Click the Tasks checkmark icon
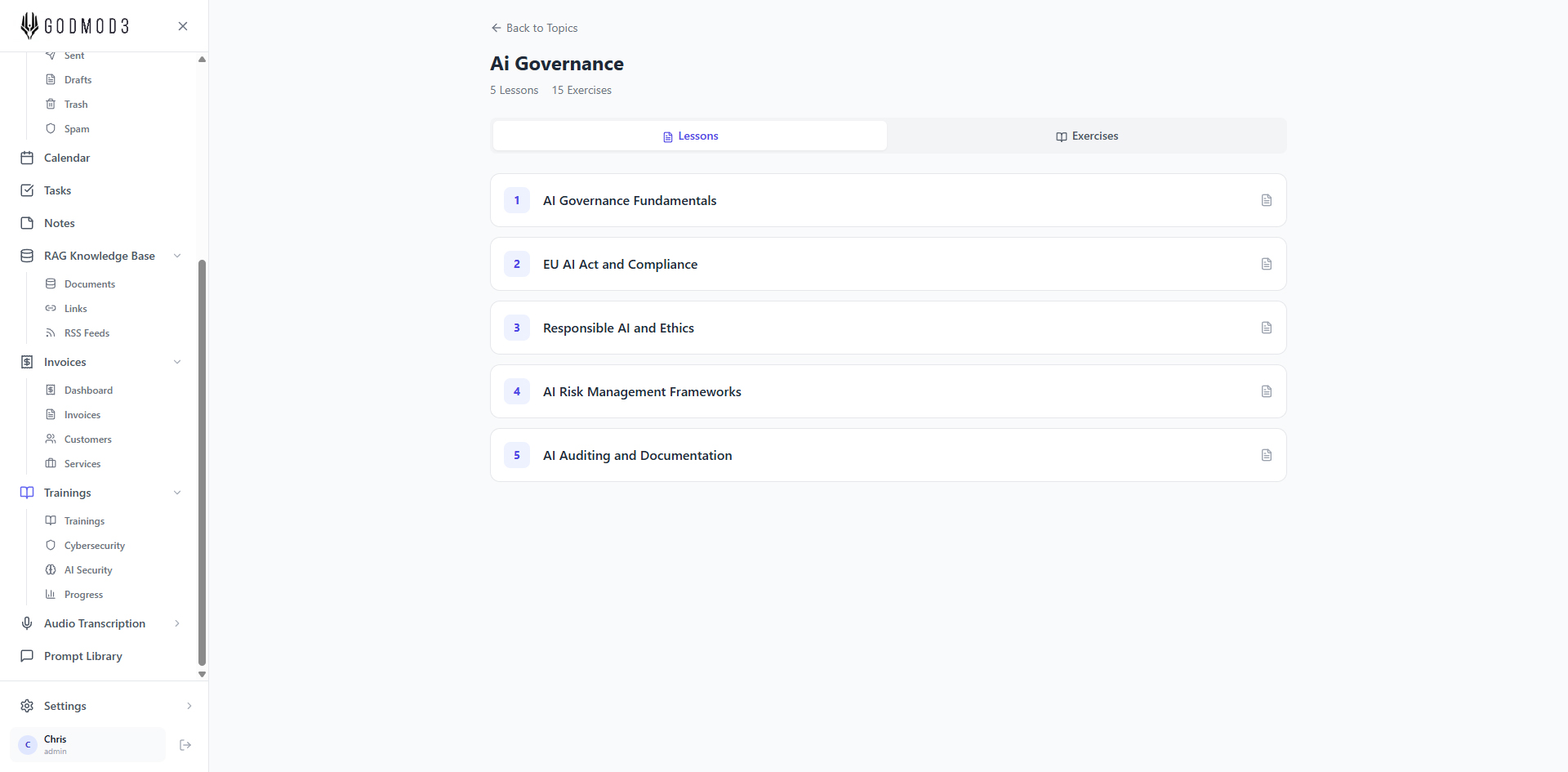This screenshot has height=772, width=1568. coord(27,190)
